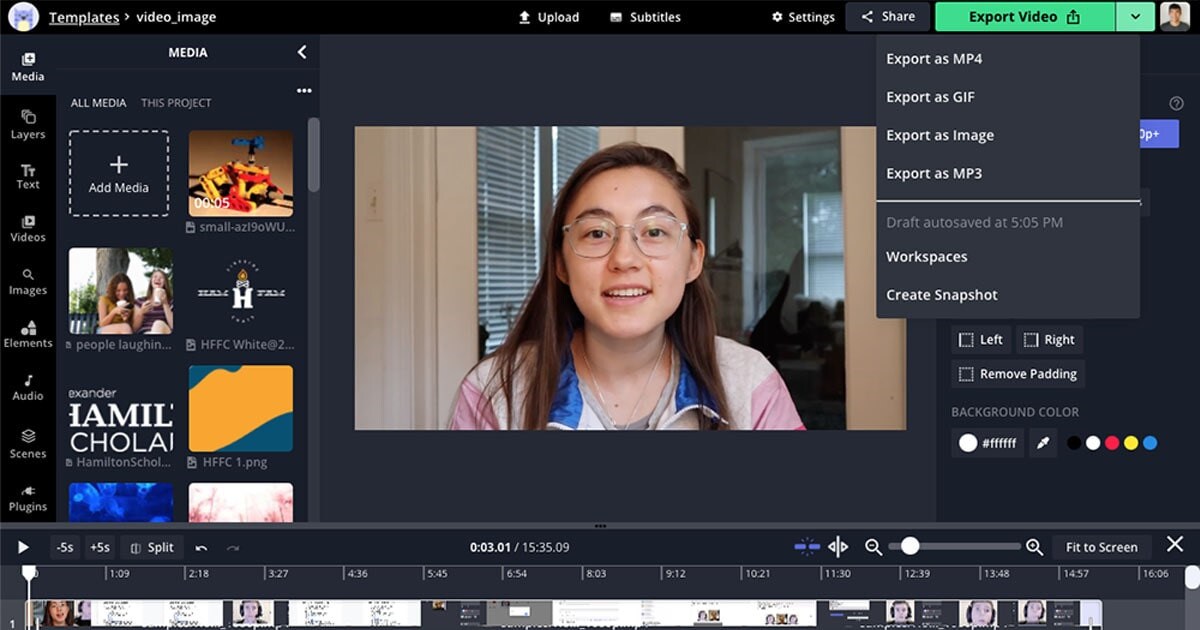Switch to the THIS PROJECT tab

point(176,102)
